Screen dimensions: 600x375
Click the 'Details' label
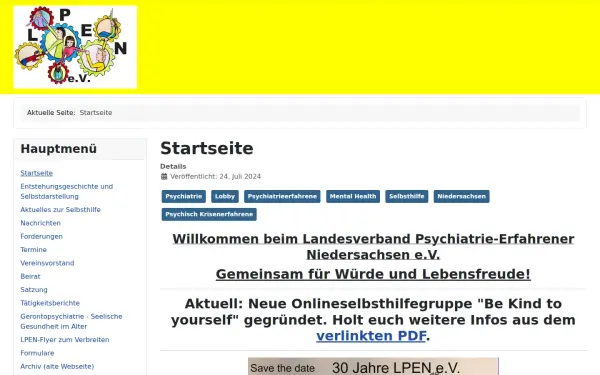tap(173, 166)
